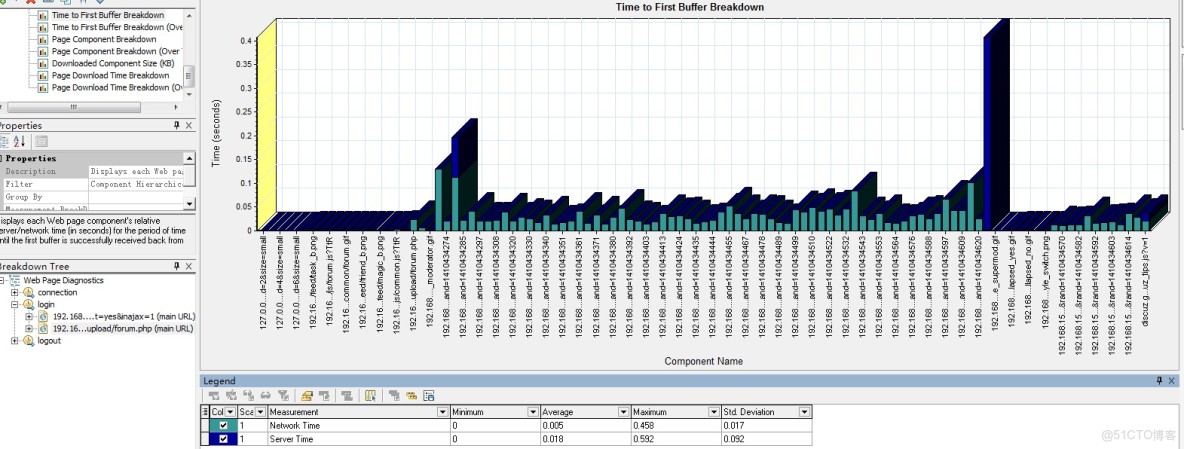
Task: Select Page Download Time Breakdown graph
Action: (x=110, y=75)
